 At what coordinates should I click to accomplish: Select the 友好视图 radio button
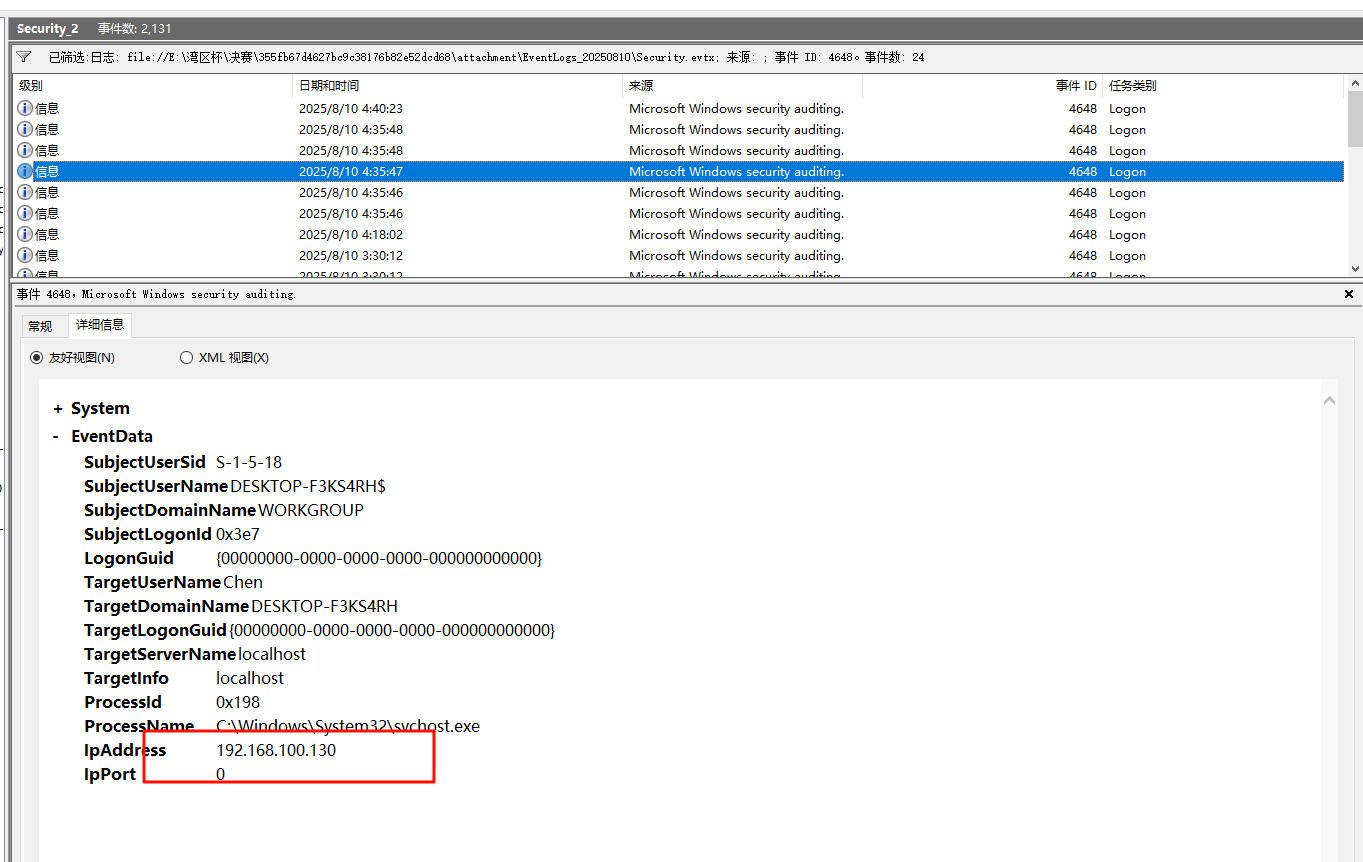[x=37, y=357]
